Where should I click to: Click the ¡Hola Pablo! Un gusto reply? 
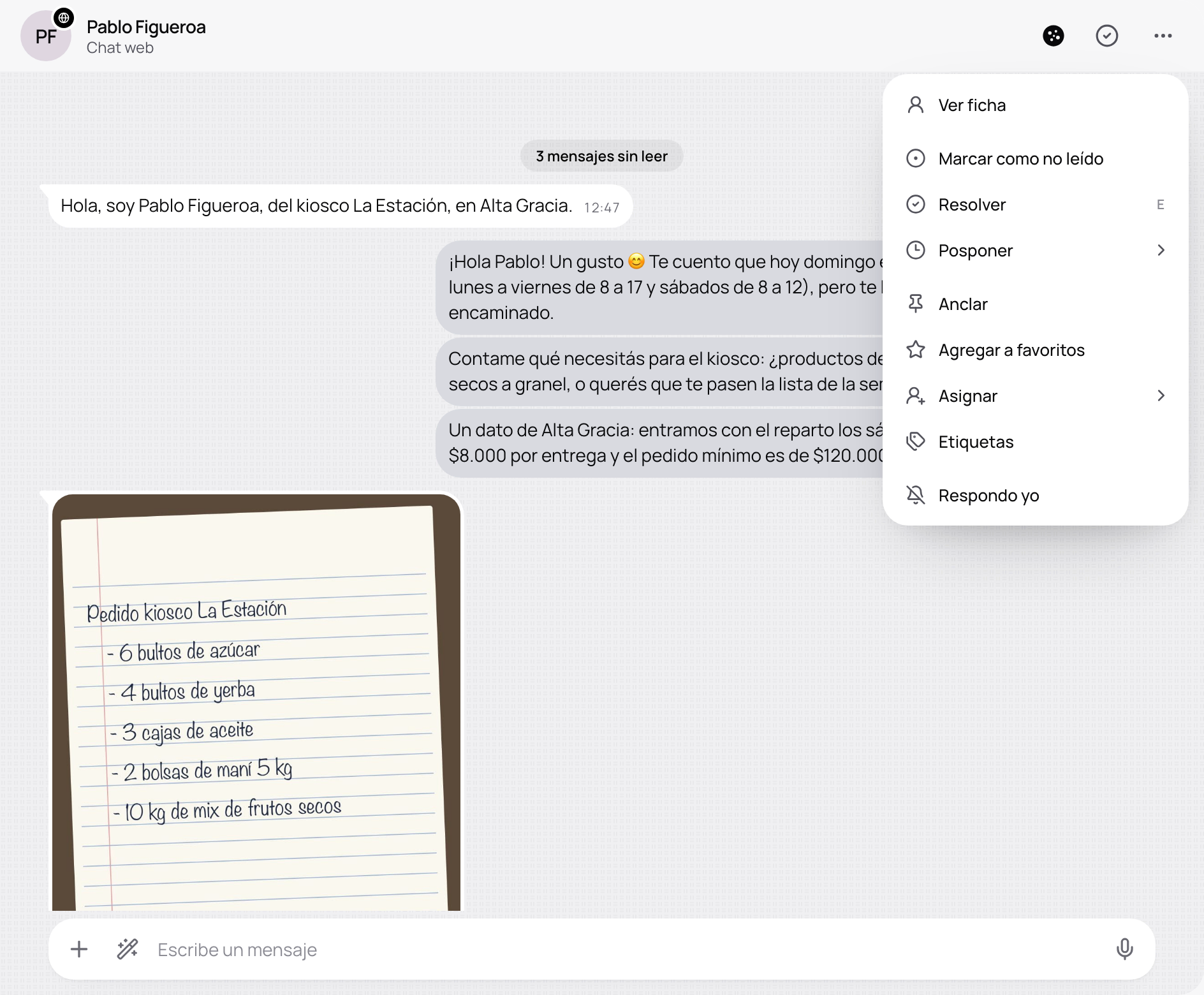click(x=659, y=287)
